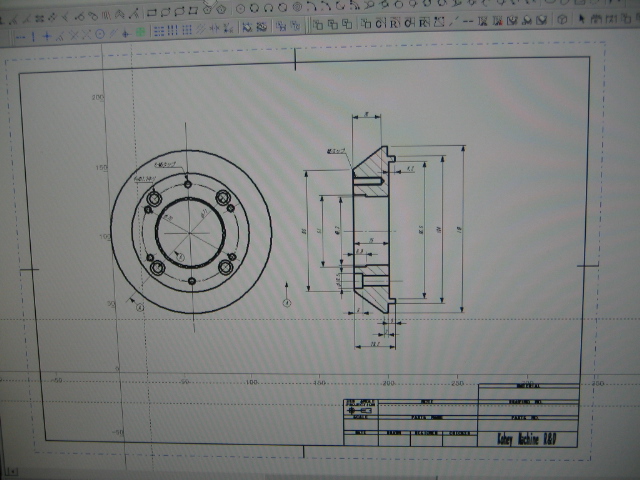
Task: Click the MATERIAL cell in title block
Action: [x=528, y=386]
